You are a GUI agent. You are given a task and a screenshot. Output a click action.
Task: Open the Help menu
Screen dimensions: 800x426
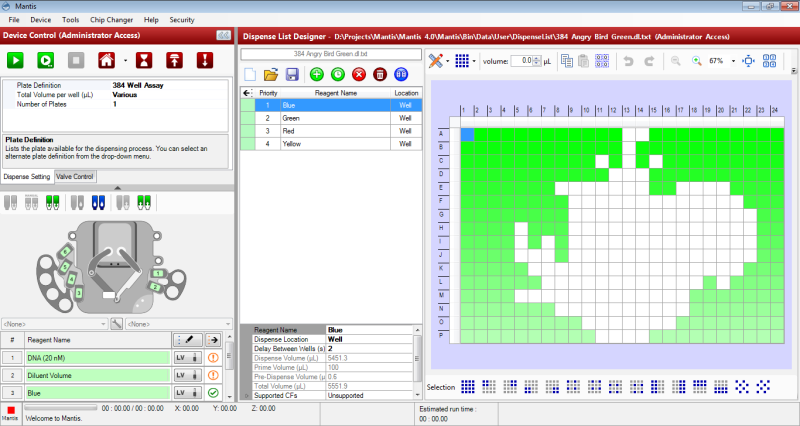click(x=151, y=20)
